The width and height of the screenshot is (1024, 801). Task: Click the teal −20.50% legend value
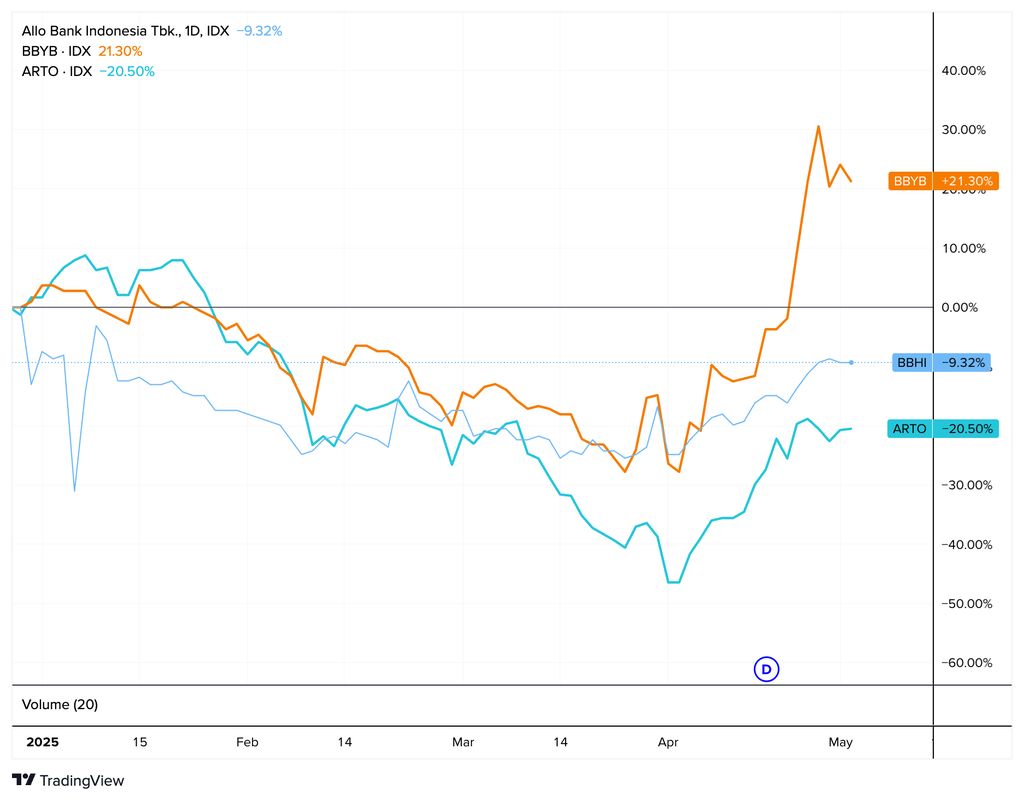[x=127, y=71]
